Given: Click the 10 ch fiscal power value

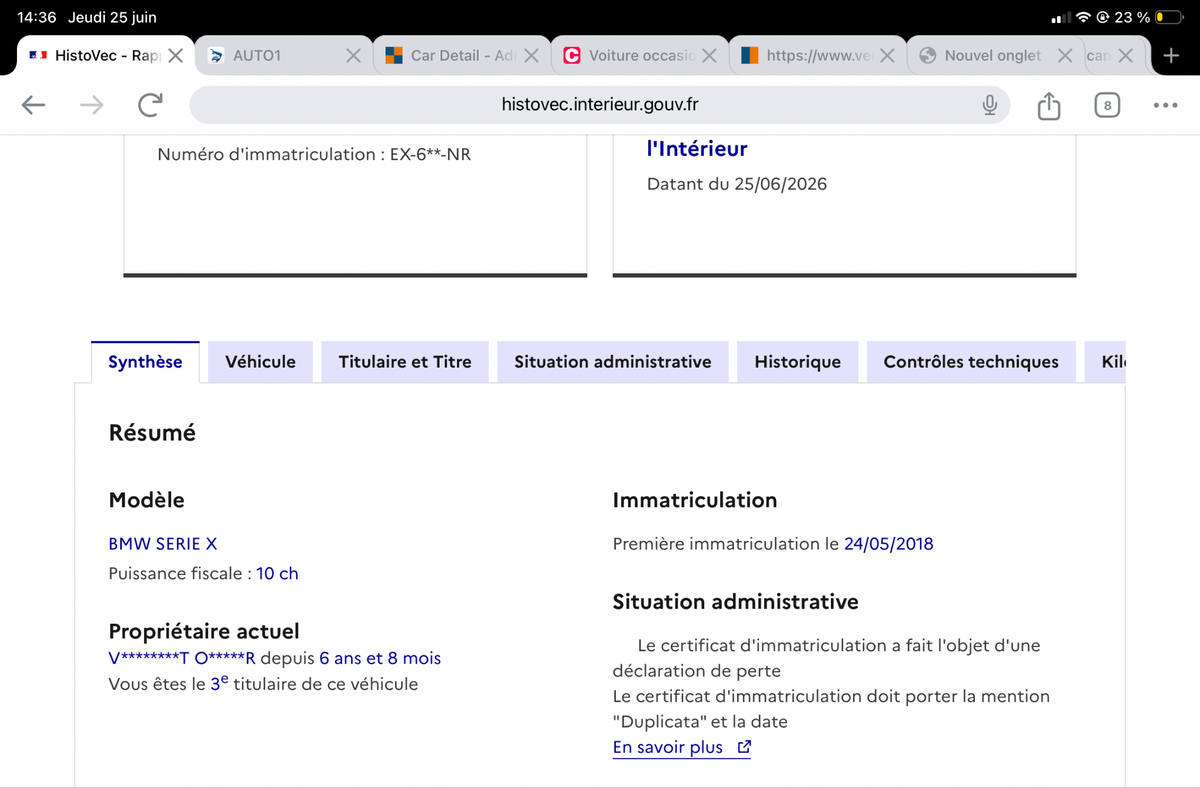Looking at the screenshot, I should tap(277, 573).
